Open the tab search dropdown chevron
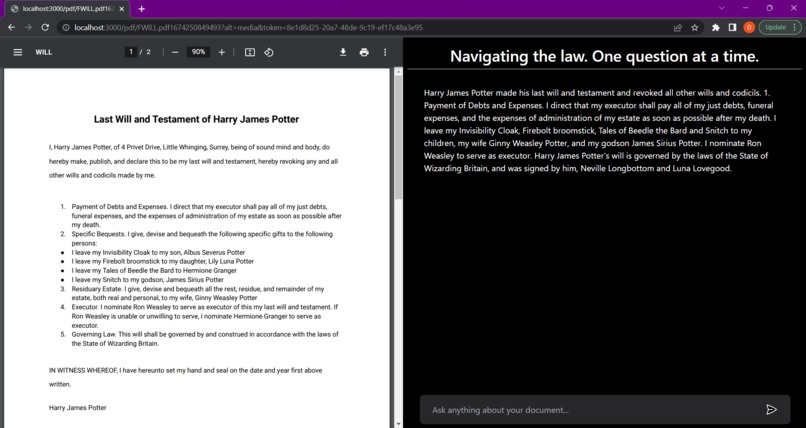The image size is (806, 428). (x=722, y=8)
